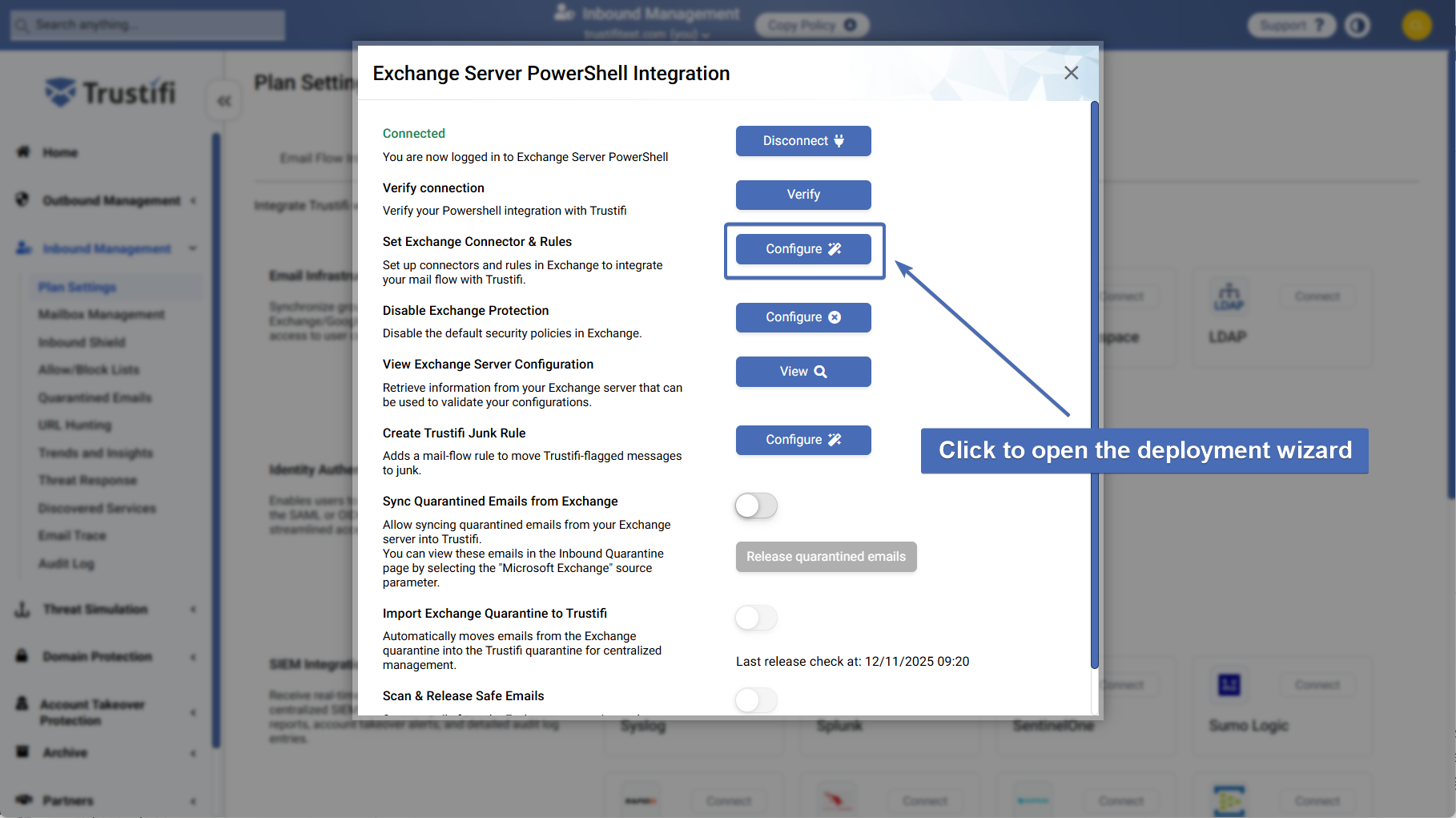This screenshot has height=818, width=1456.
Task: Click the Disconnect button
Action: click(803, 141)
